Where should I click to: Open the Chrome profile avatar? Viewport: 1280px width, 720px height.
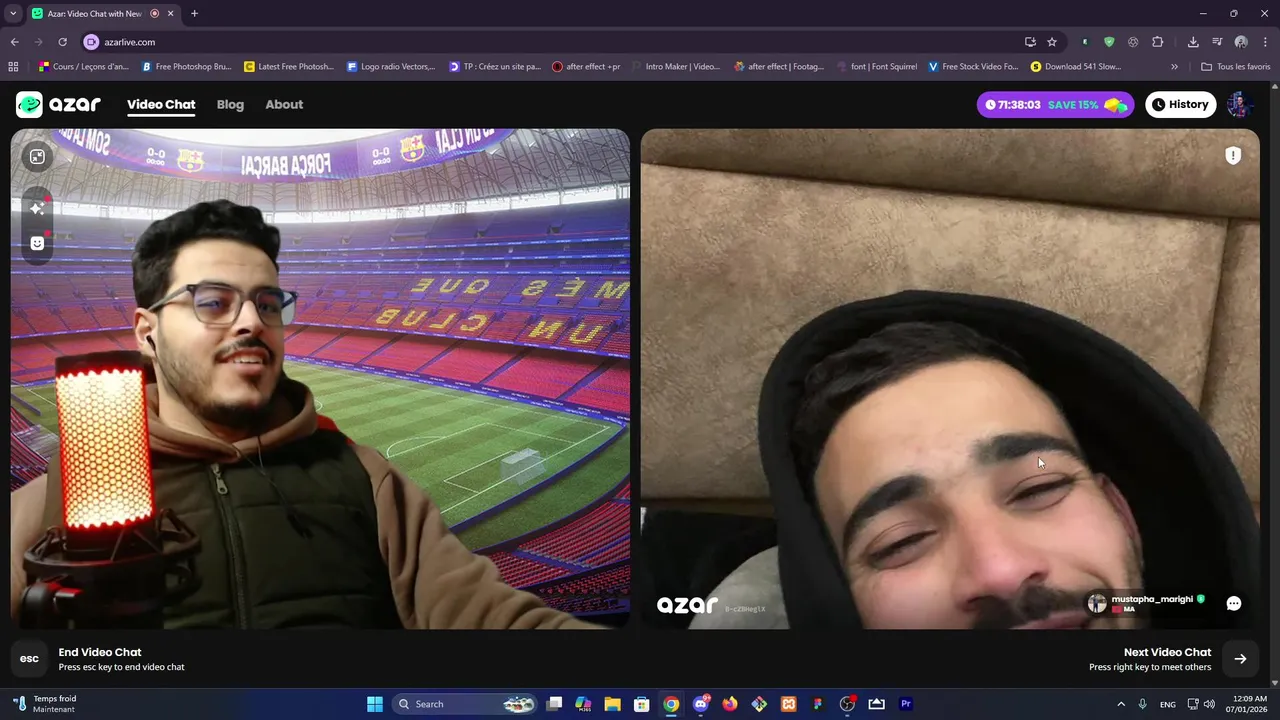coord(1241,42)
